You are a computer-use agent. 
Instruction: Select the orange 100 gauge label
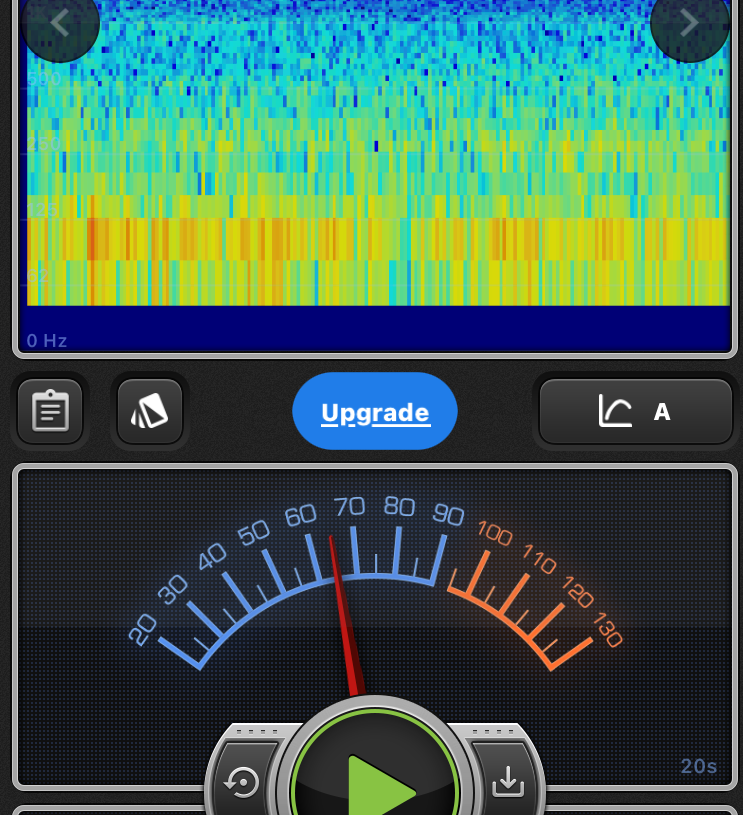click(x=494, y=533)
